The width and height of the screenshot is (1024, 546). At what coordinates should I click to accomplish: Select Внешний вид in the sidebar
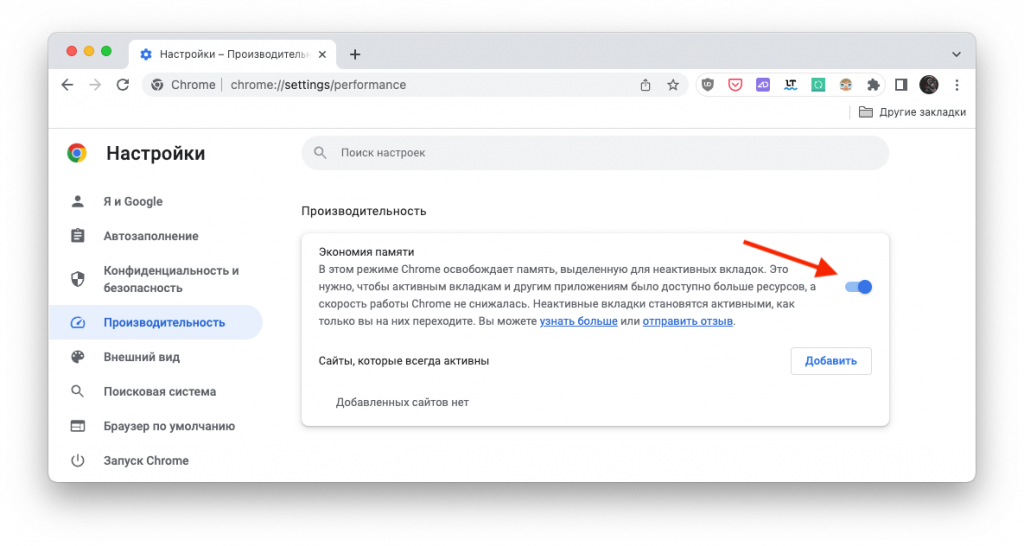click(x=141, y=357)
